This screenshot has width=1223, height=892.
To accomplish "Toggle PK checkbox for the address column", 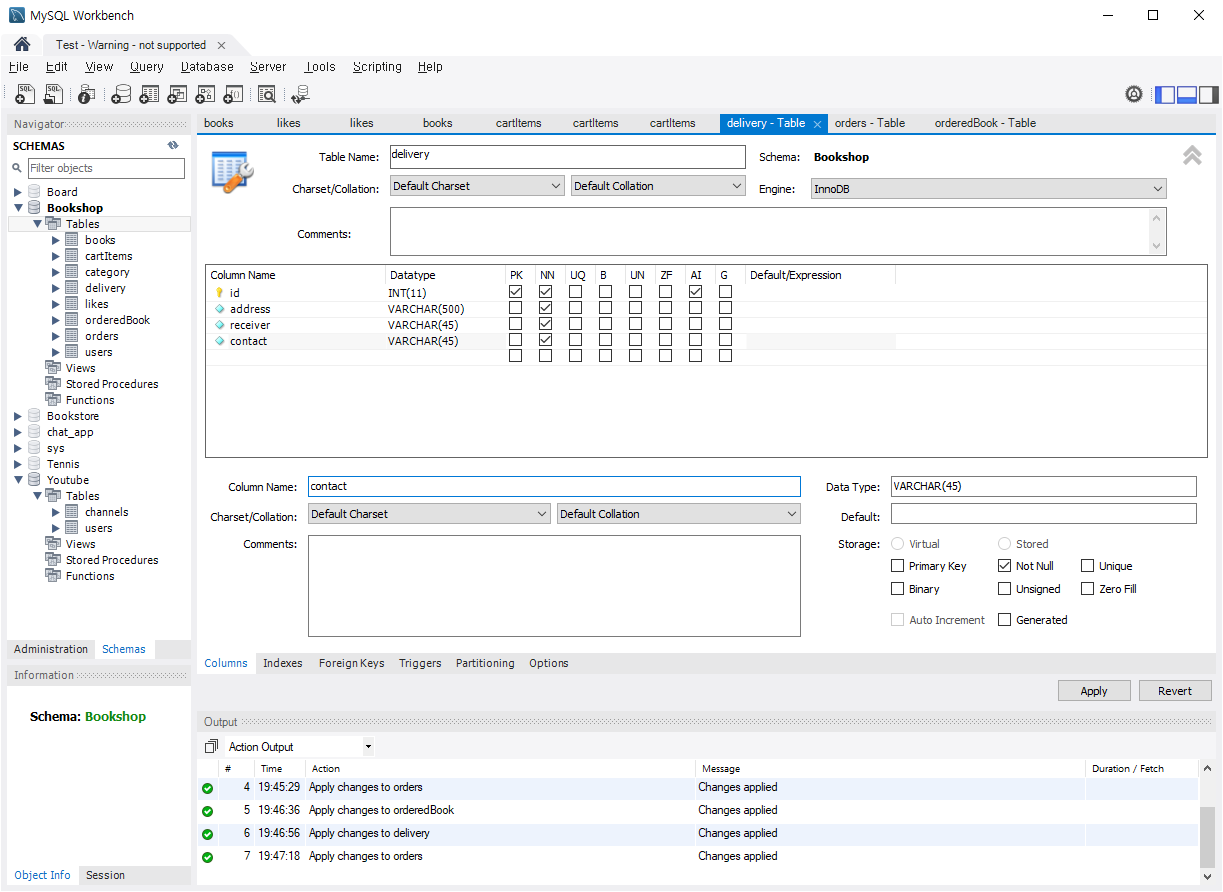I will click(515, 309).
